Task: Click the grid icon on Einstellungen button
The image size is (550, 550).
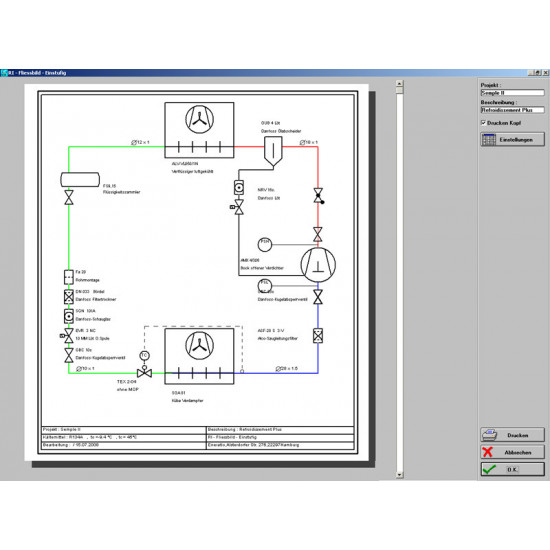Action: pyautogui.click(x=489, y=140)
